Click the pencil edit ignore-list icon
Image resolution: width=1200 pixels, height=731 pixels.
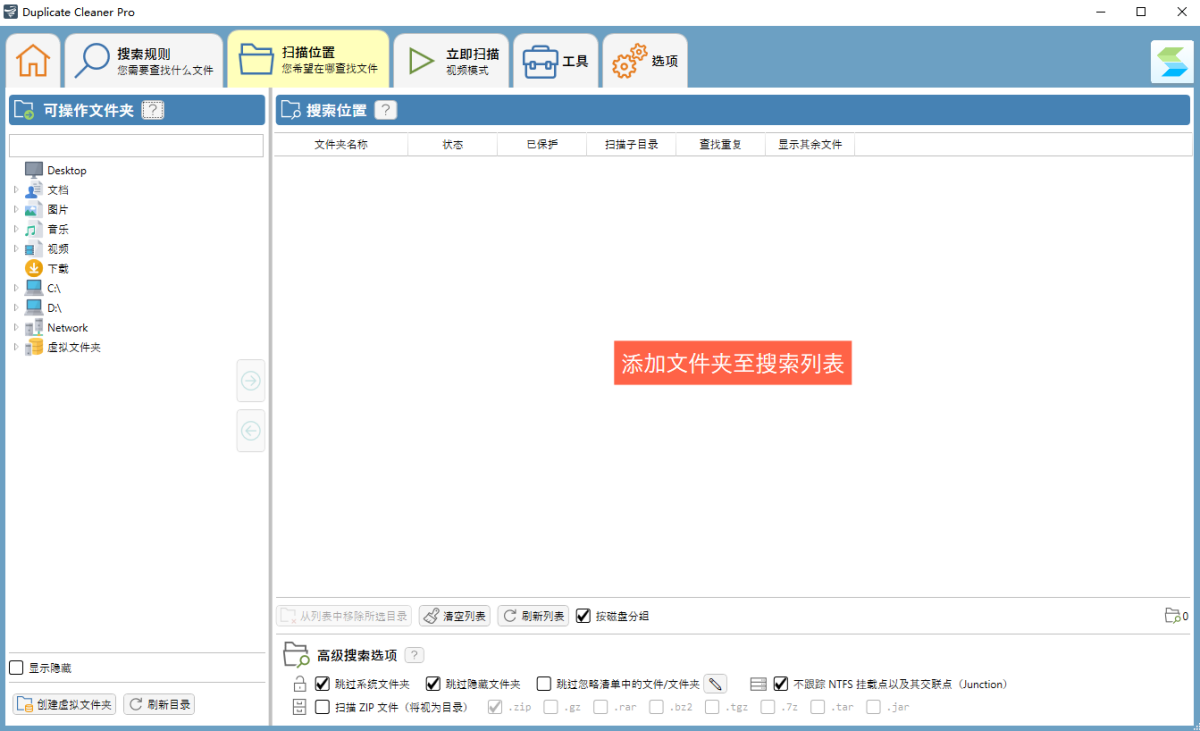click(x=715, y=684)
